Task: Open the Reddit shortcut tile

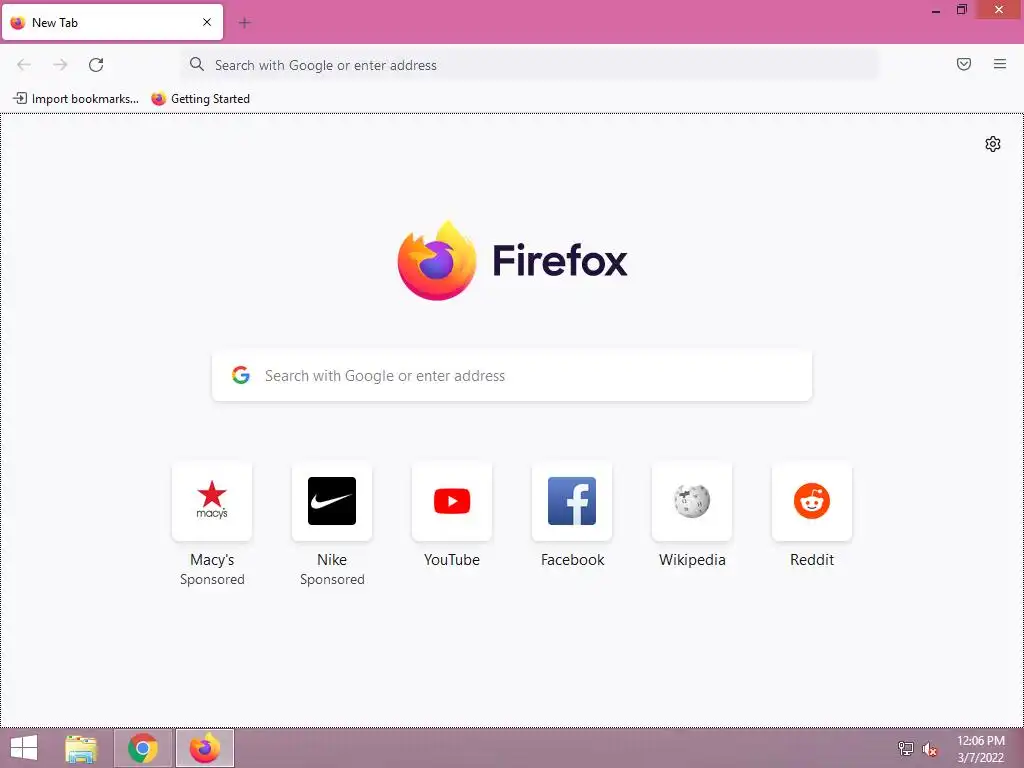Action: pos(812,501)
